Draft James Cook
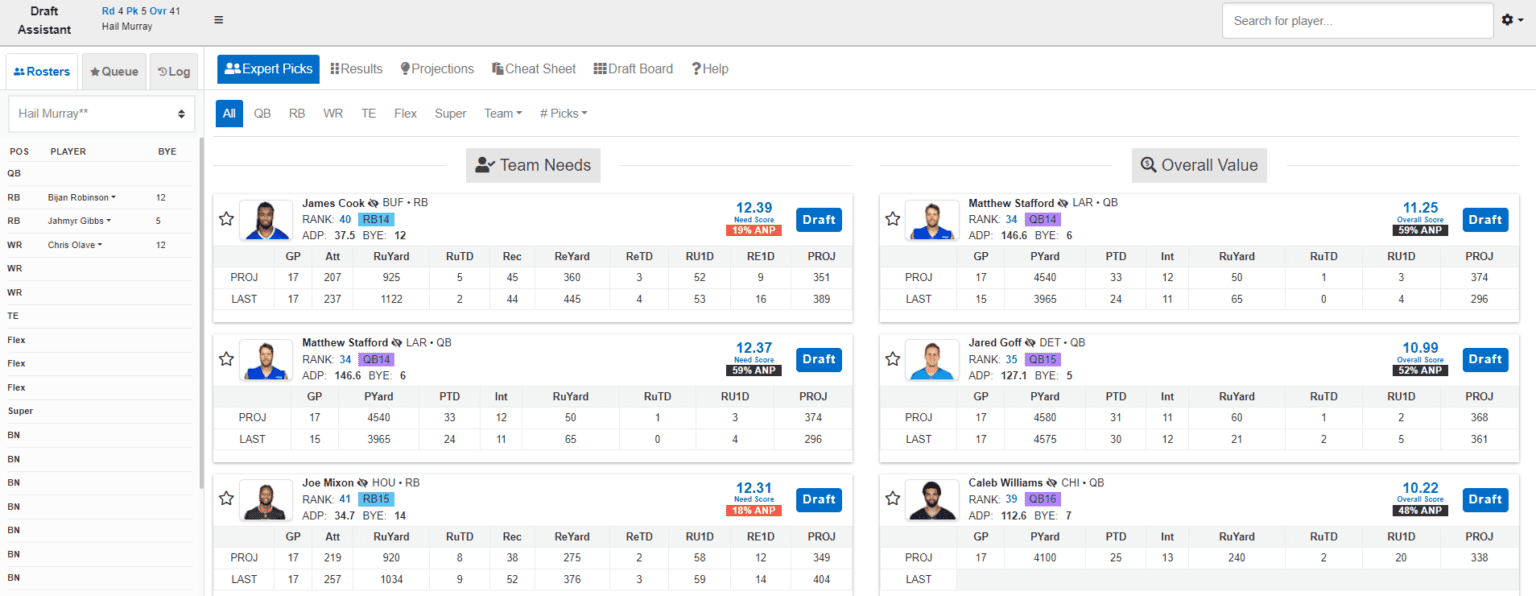 click(818, 219)
